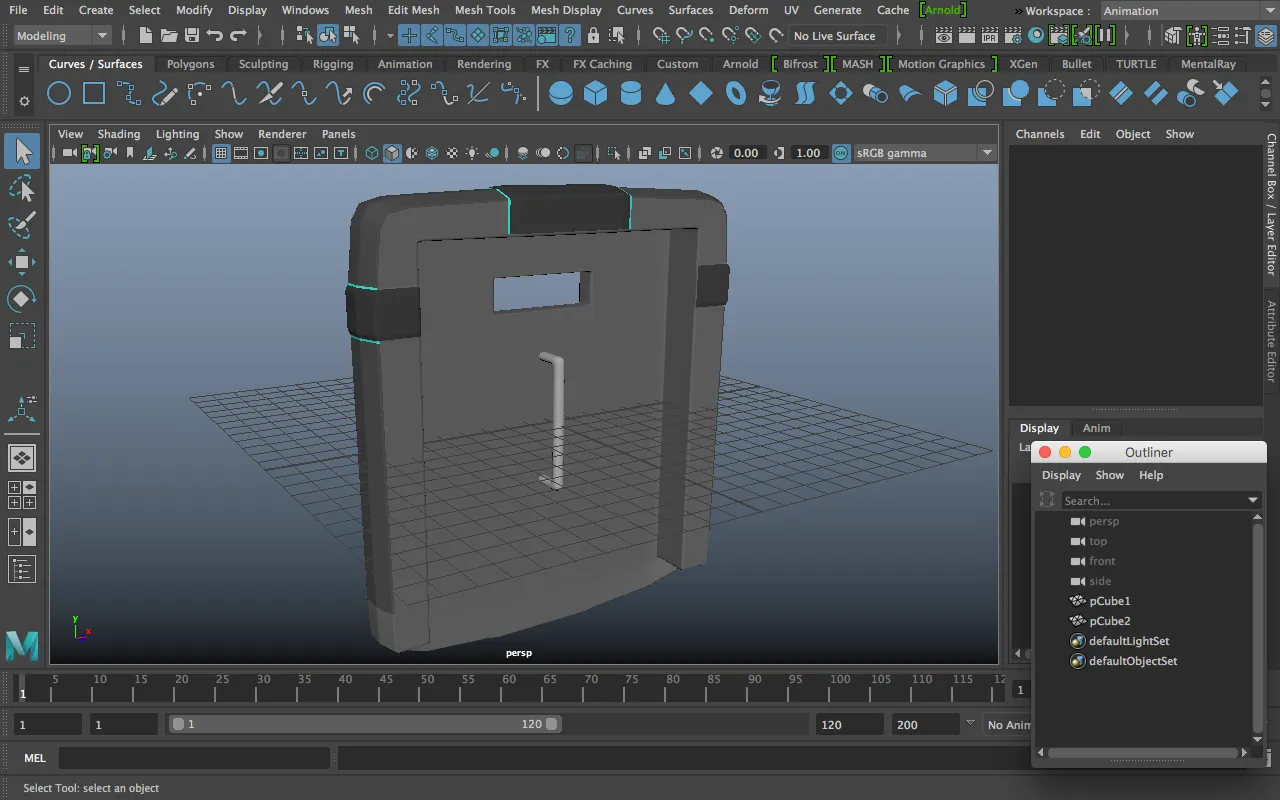Click single perspective layout icon
This screenshot has height=800, width=1280.
tap(22, 458)
